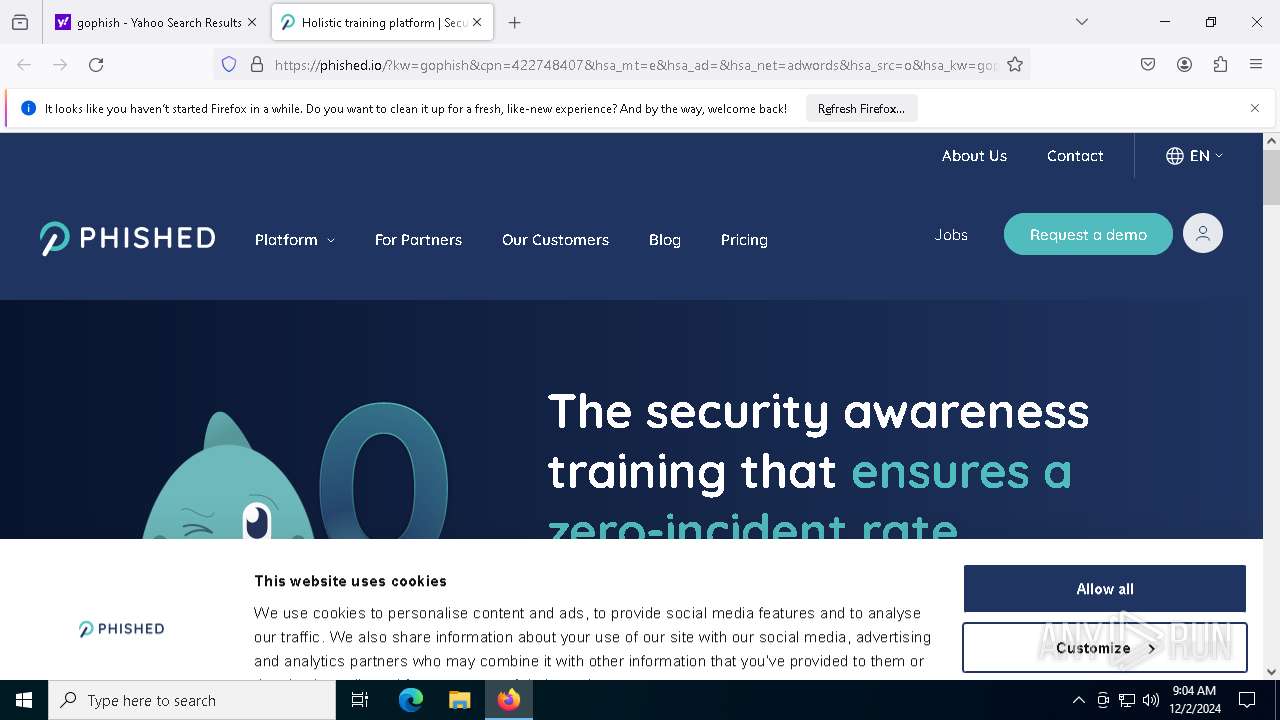Screen dimensions: 1280x720
Task: Click the Type here to search box
Action: point(192,700)
